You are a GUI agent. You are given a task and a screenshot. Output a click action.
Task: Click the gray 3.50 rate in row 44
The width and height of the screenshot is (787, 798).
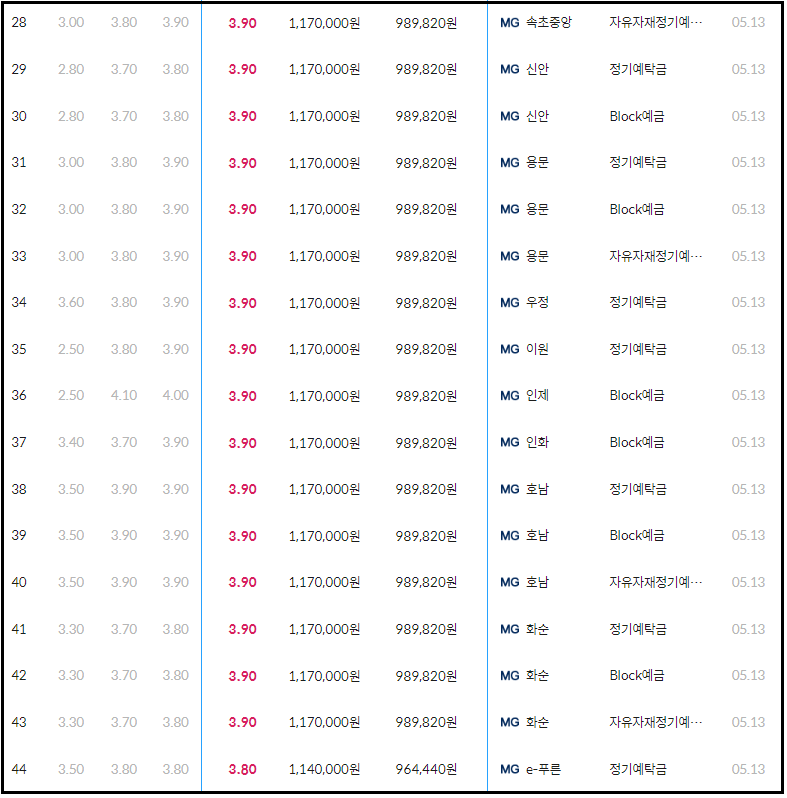(x=71, y=769)
